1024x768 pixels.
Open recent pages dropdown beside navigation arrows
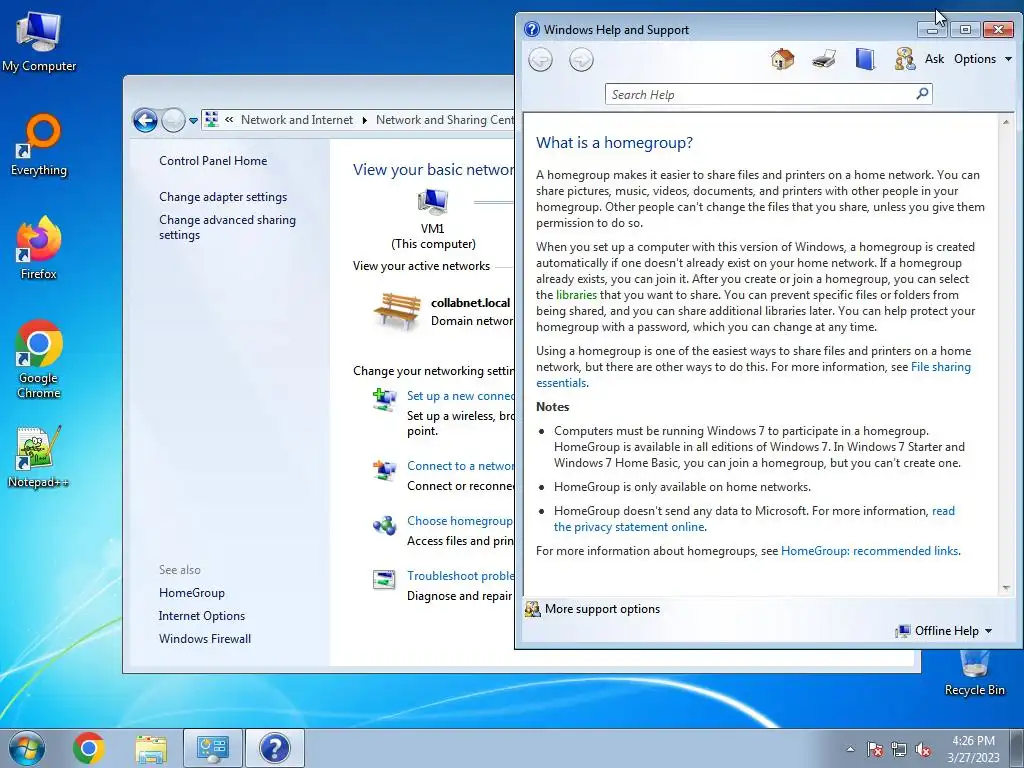pos(193,121)
